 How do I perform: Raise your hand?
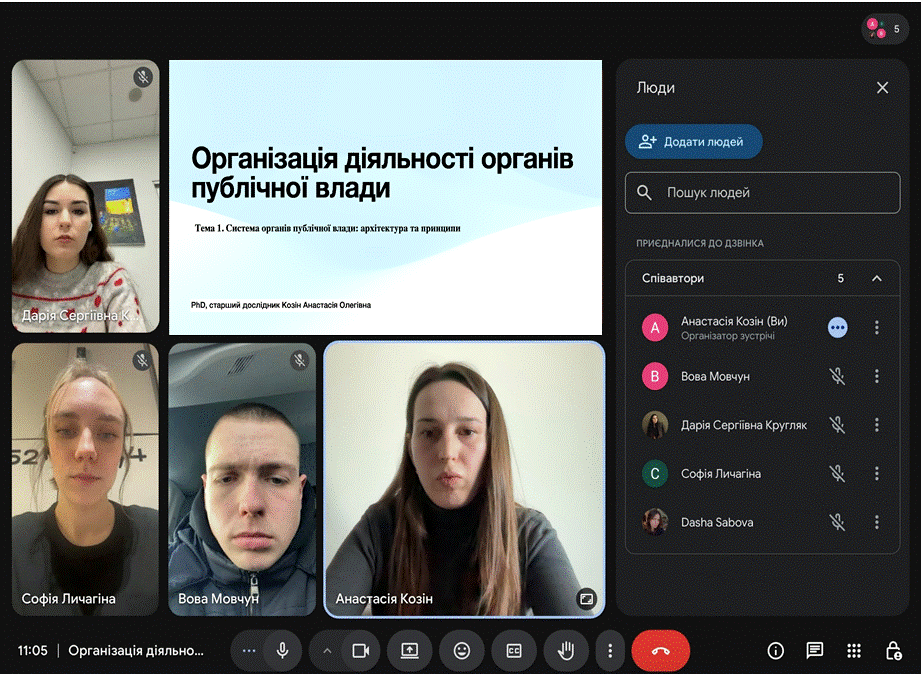click(566, 650)
